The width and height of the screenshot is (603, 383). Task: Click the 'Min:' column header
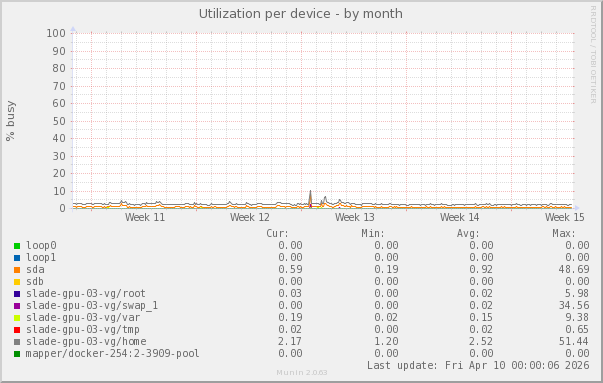[373, 233]
